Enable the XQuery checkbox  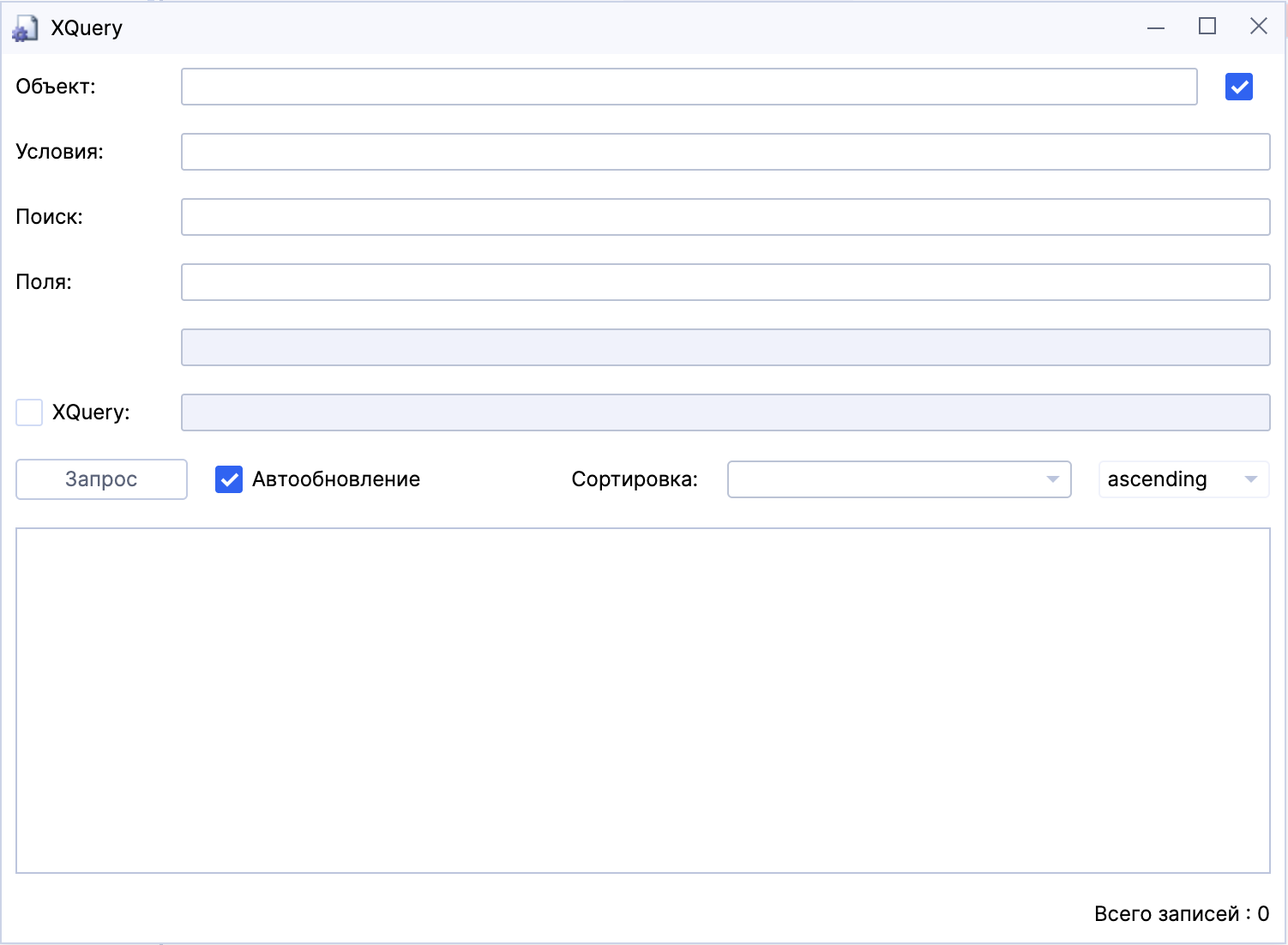click(29, 412)
